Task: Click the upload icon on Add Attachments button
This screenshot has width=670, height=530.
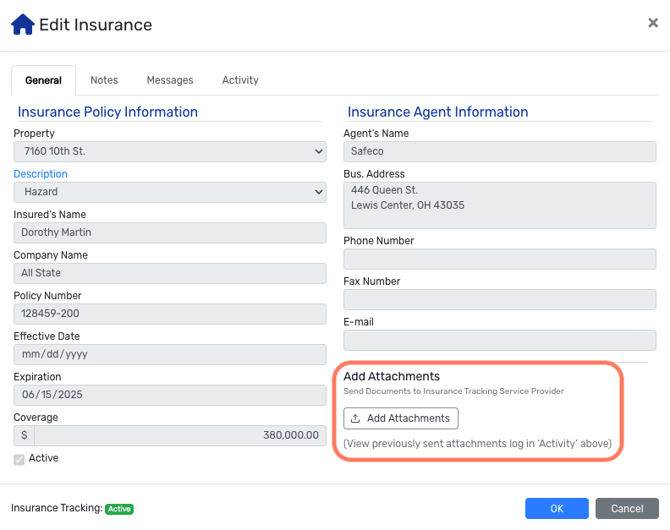Action: point(355,418)
